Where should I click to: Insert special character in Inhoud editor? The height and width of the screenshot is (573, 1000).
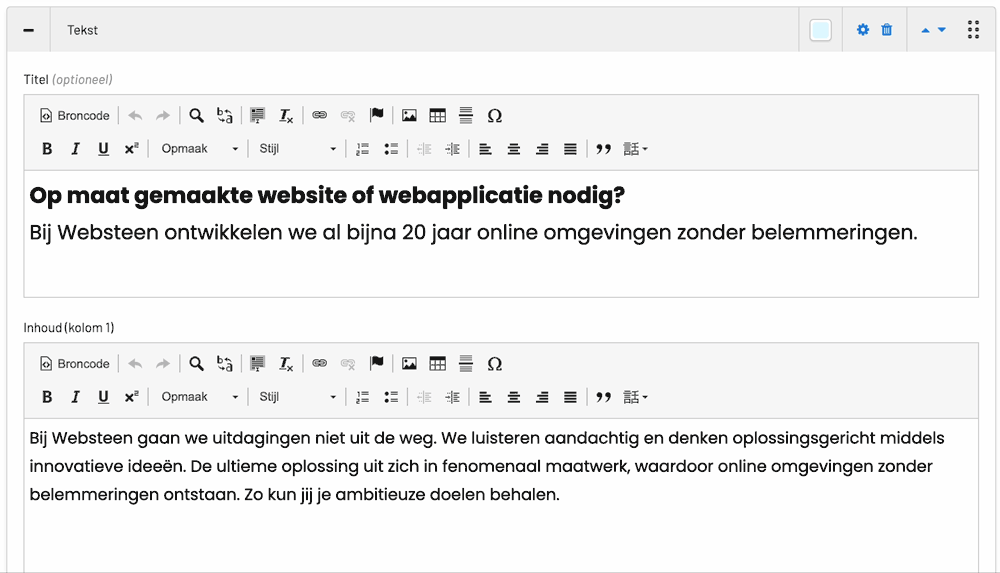(x=494, y=364)
